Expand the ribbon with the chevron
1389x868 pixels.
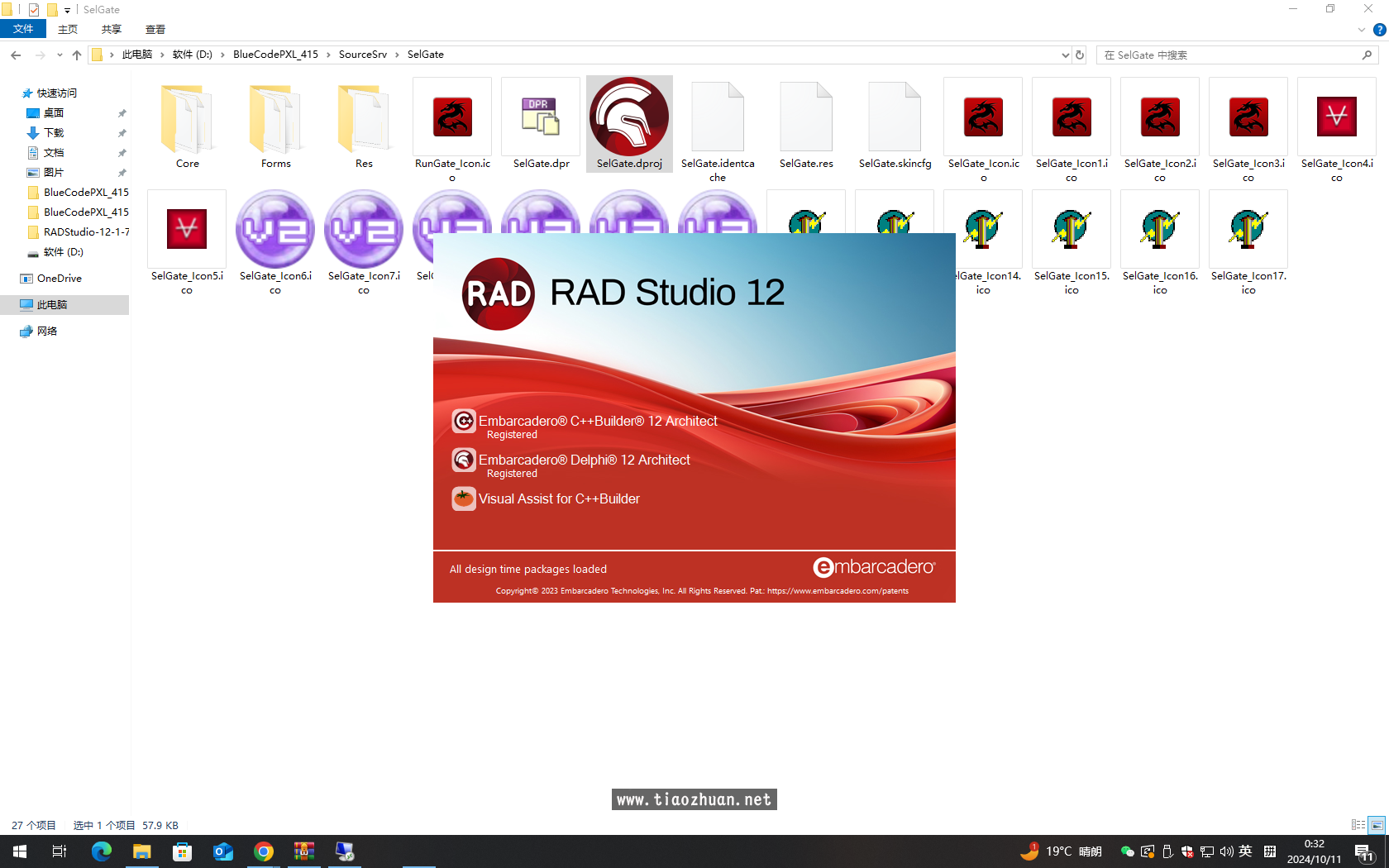point(1362,30)
